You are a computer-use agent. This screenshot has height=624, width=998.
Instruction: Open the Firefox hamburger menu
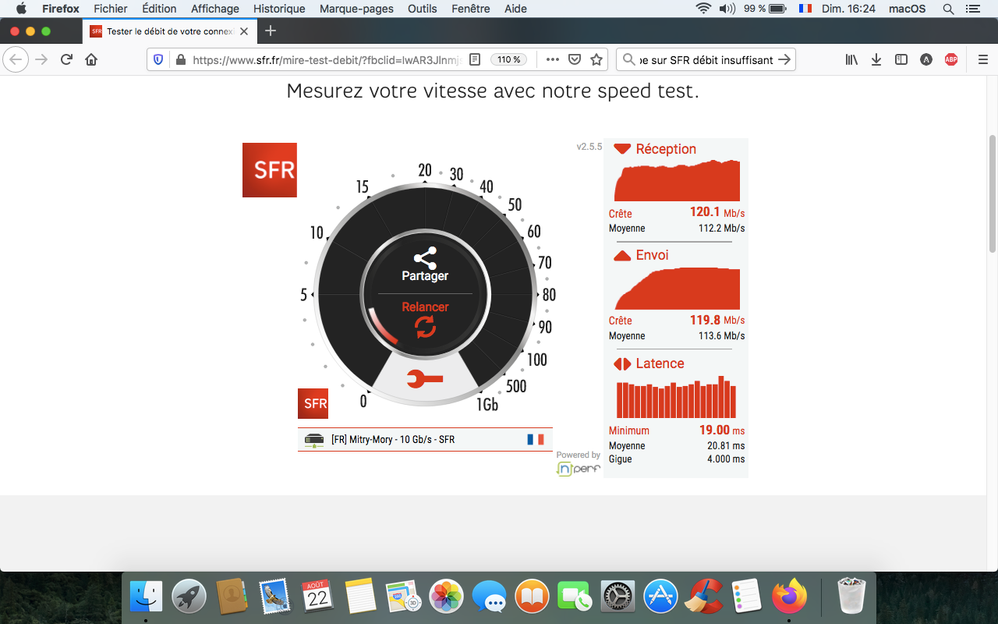(977, 60)
